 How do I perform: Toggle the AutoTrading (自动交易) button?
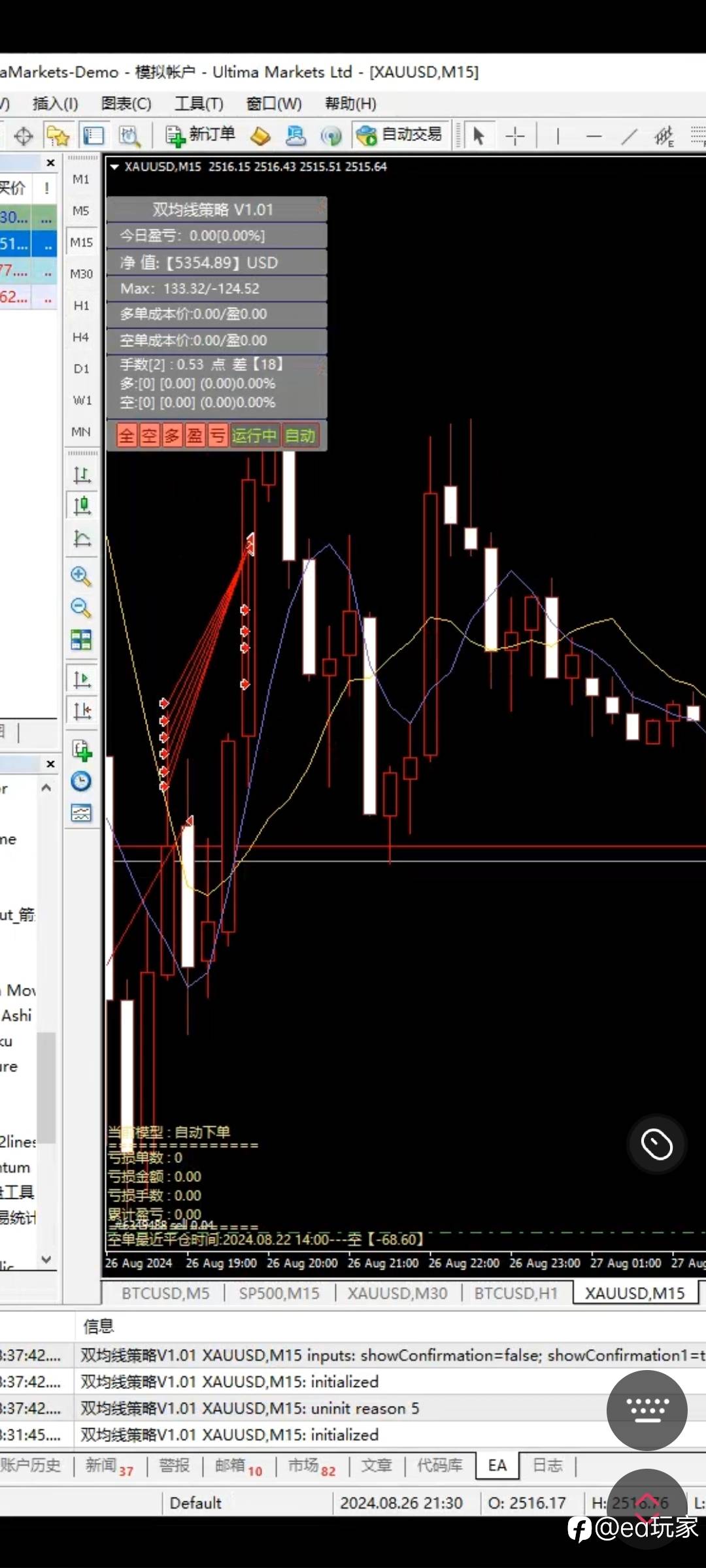point(401,135)
